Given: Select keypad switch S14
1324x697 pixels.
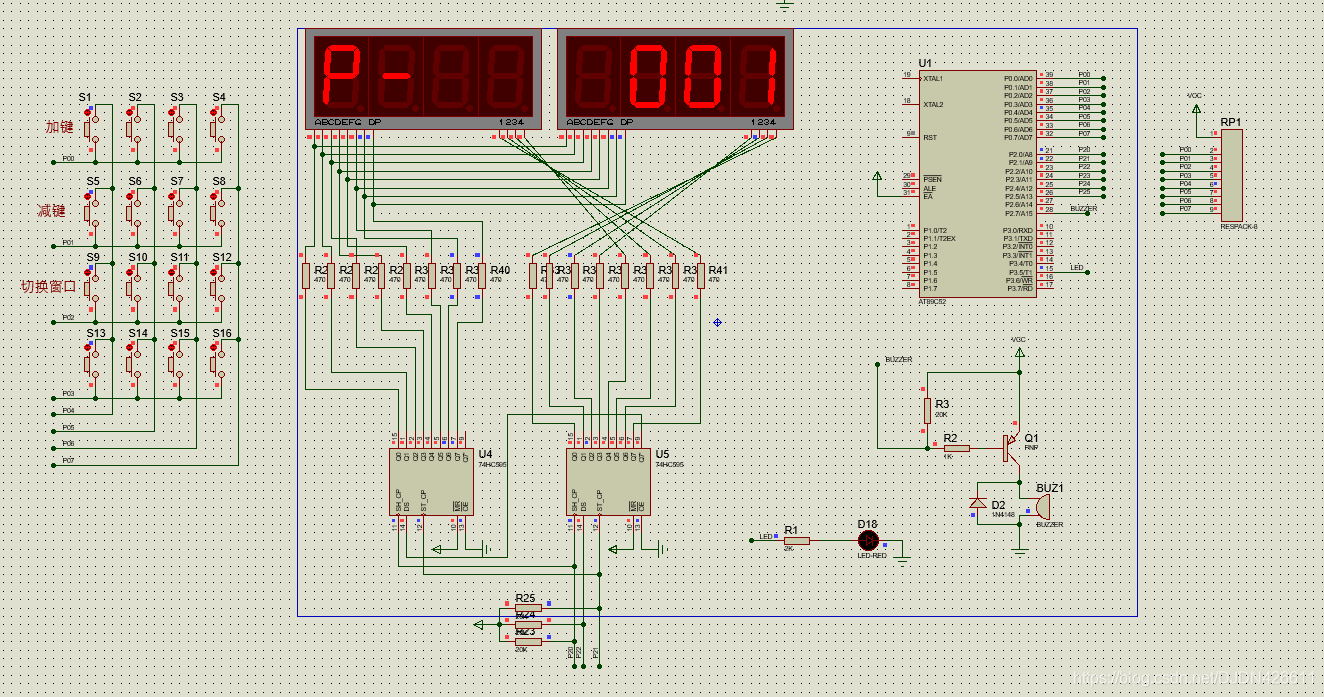Looking at the screenshot, I should click(134, 363).
